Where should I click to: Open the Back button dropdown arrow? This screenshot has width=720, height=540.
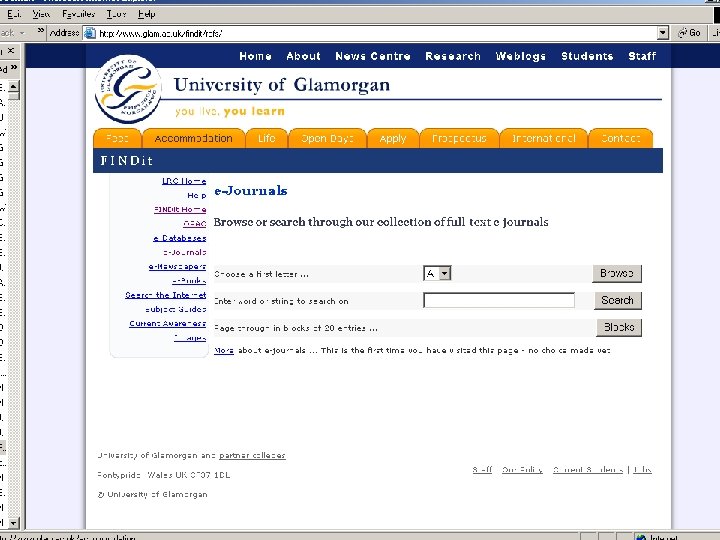(22, 33)
